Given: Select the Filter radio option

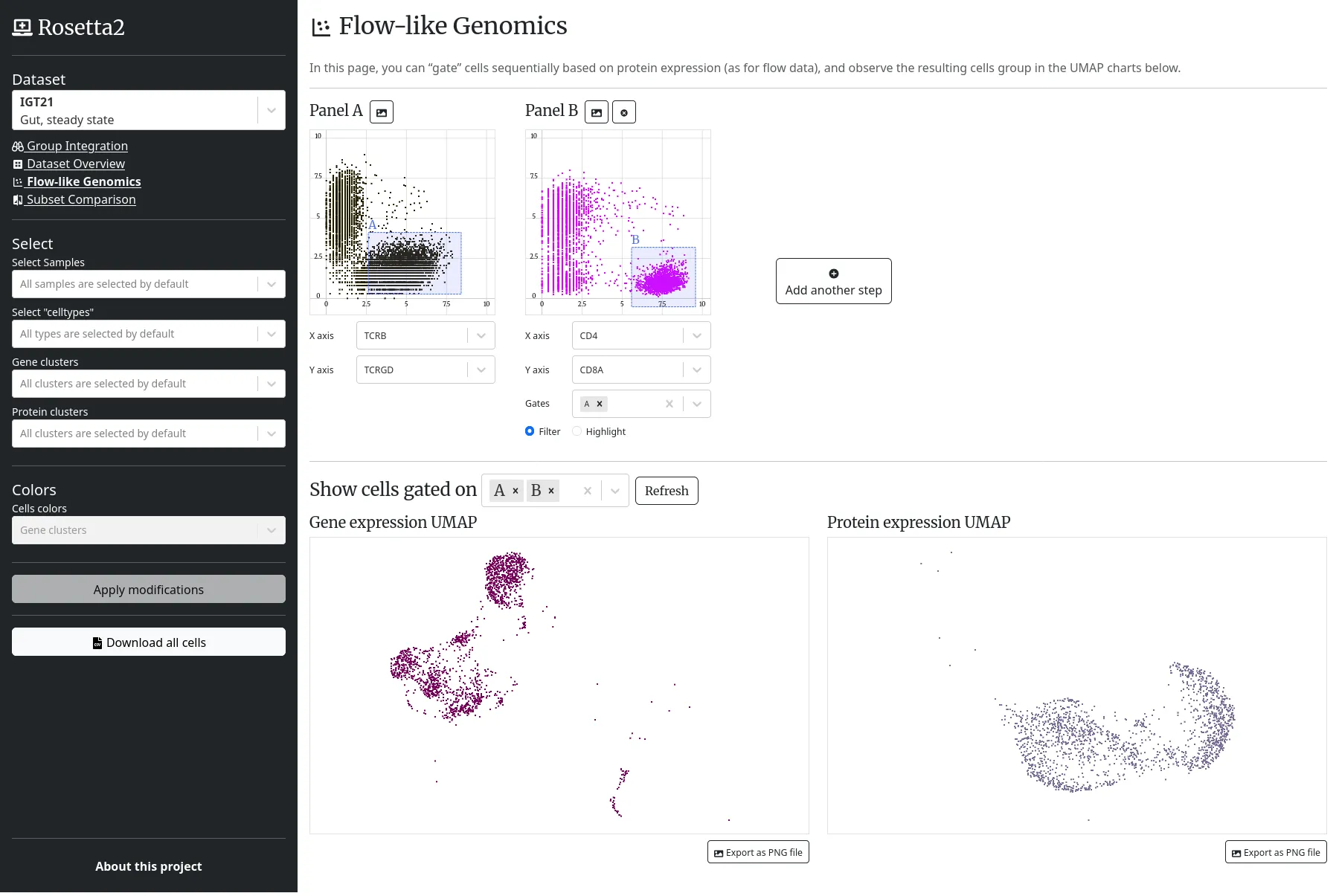Looking at the screenshot, I should pyautogui.click(x=530, y=431).
